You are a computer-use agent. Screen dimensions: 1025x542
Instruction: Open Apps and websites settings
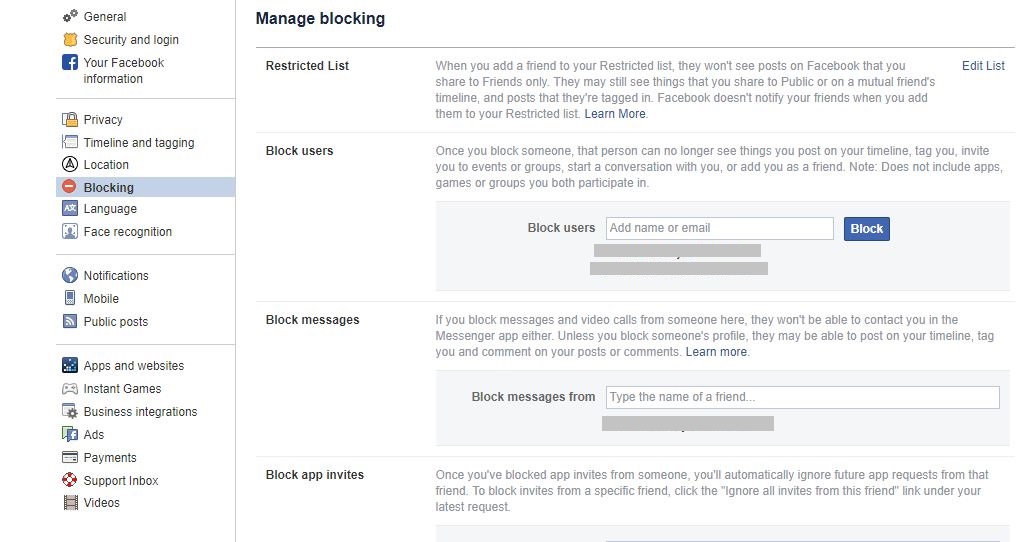tap(133, 365)
